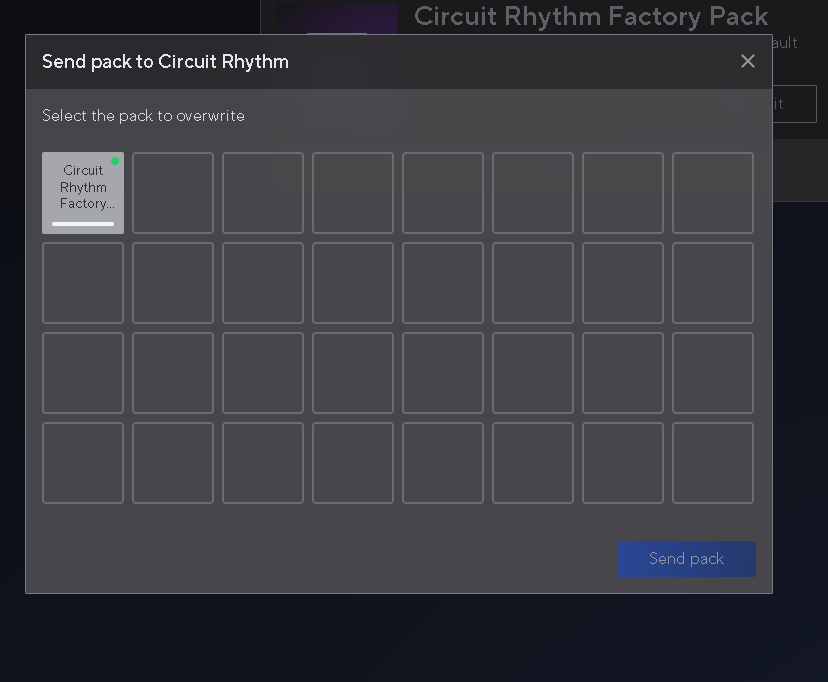The image size is (828, 682).
Task: Close the Send pack dialog
Action: coord(747,61)
